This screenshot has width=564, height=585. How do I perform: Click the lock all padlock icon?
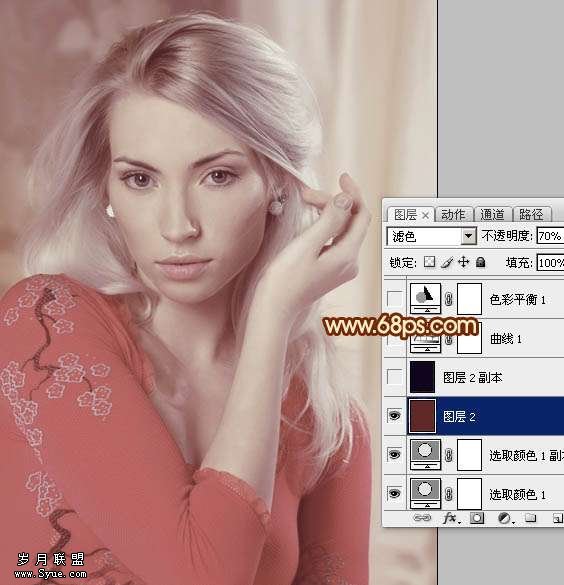click(x=481, y=262)
